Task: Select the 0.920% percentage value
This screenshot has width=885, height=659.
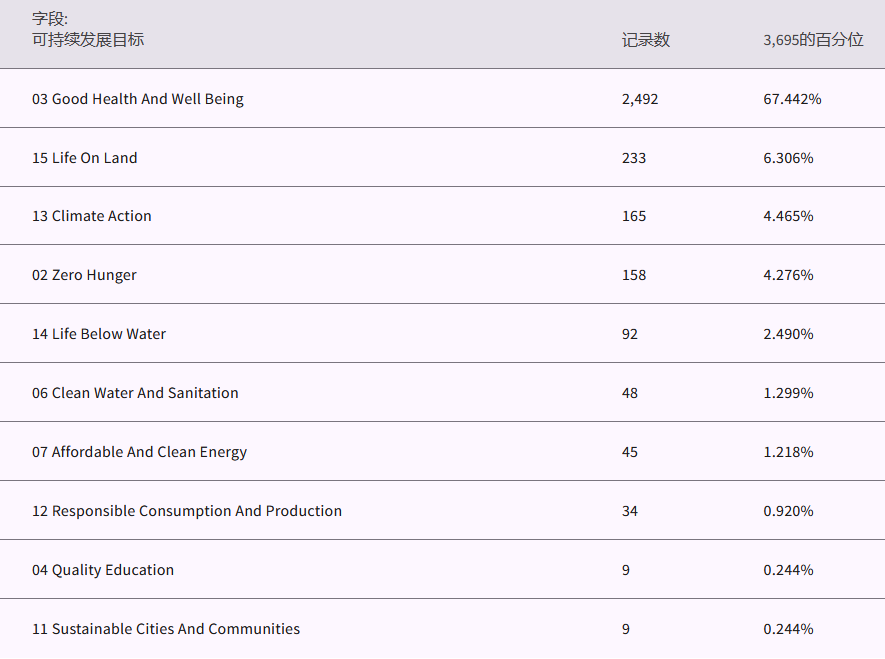Action: click(x=788, y=511)
